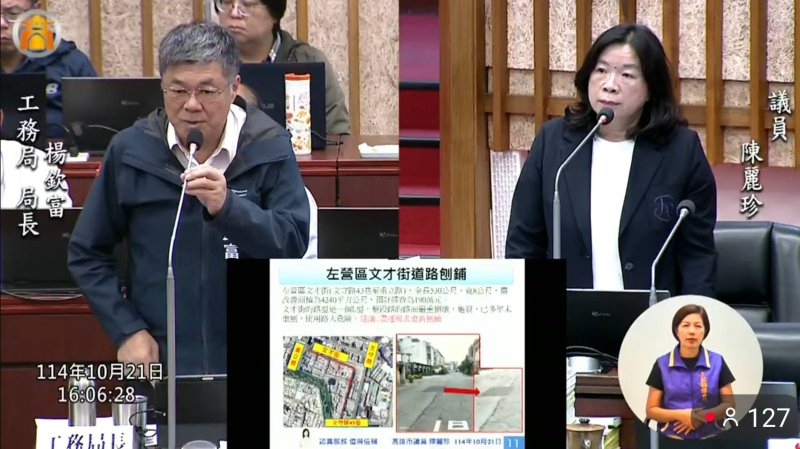Click the 議員 caption at top right
This screenshot has height=449, width=800.
pyautogui.click(x=779, y=114)
